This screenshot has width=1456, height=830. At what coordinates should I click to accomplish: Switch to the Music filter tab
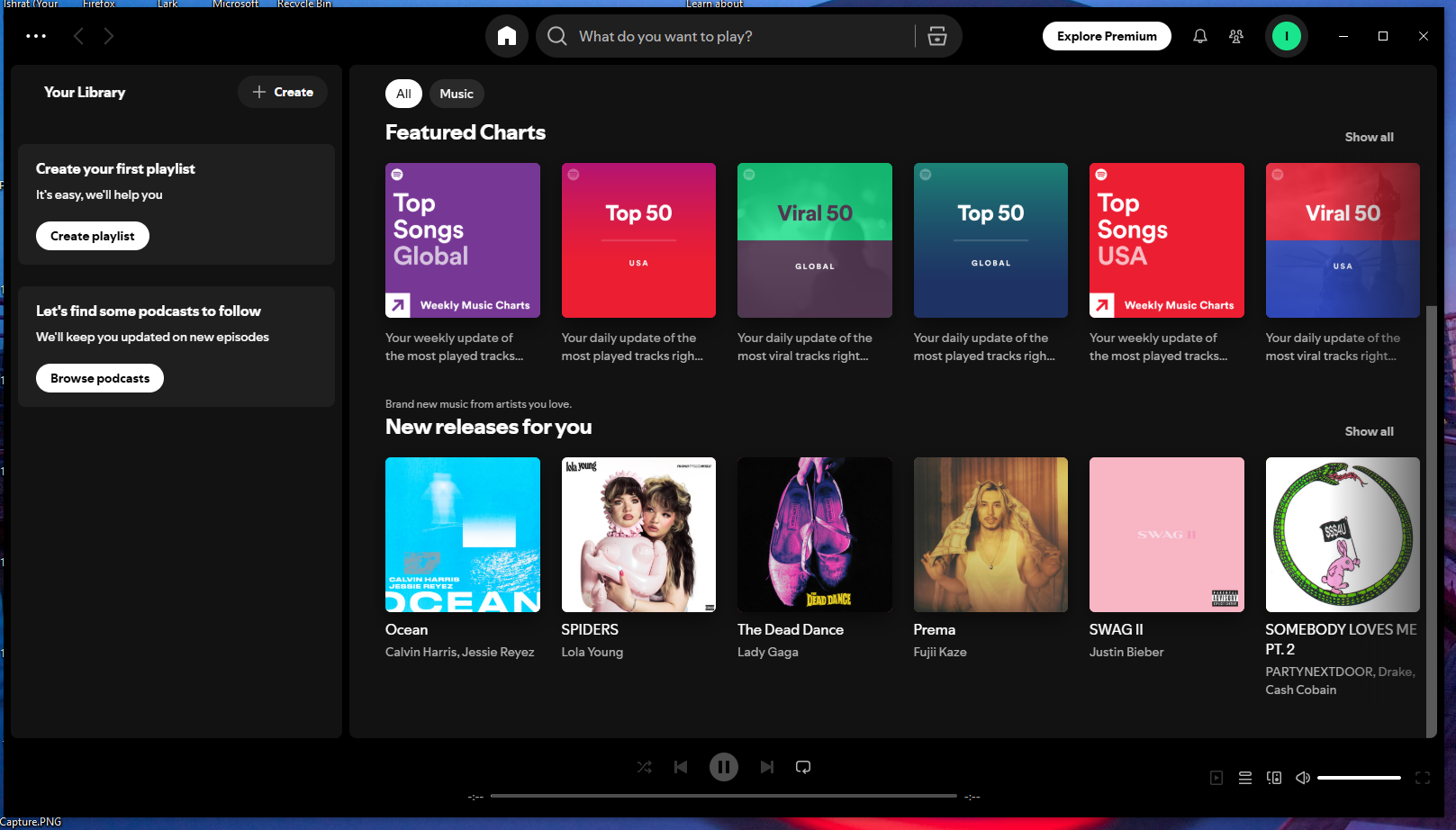click(x=457, y=93)
